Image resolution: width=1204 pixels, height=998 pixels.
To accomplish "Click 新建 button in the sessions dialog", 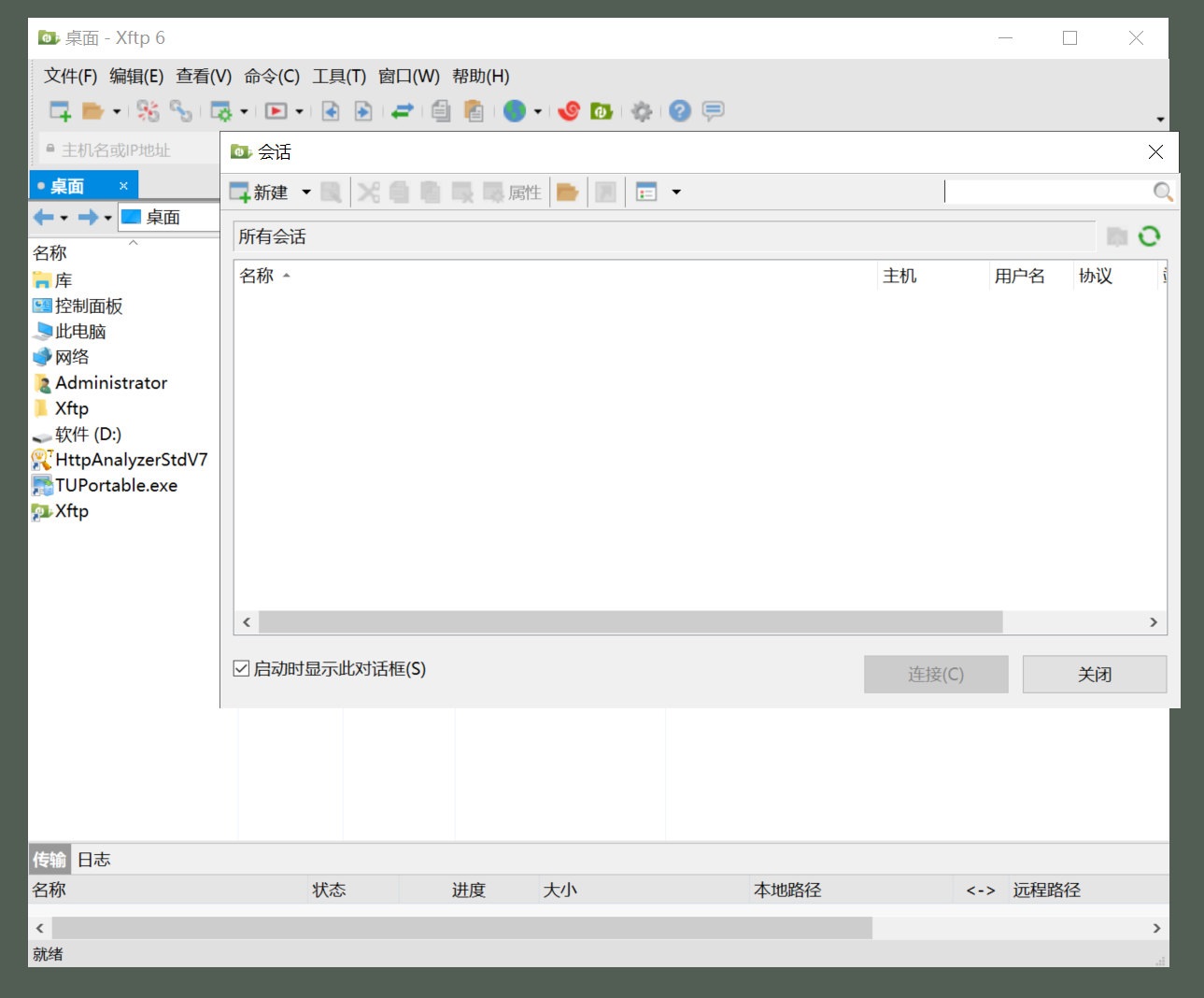I will click(x=260, y=192).
